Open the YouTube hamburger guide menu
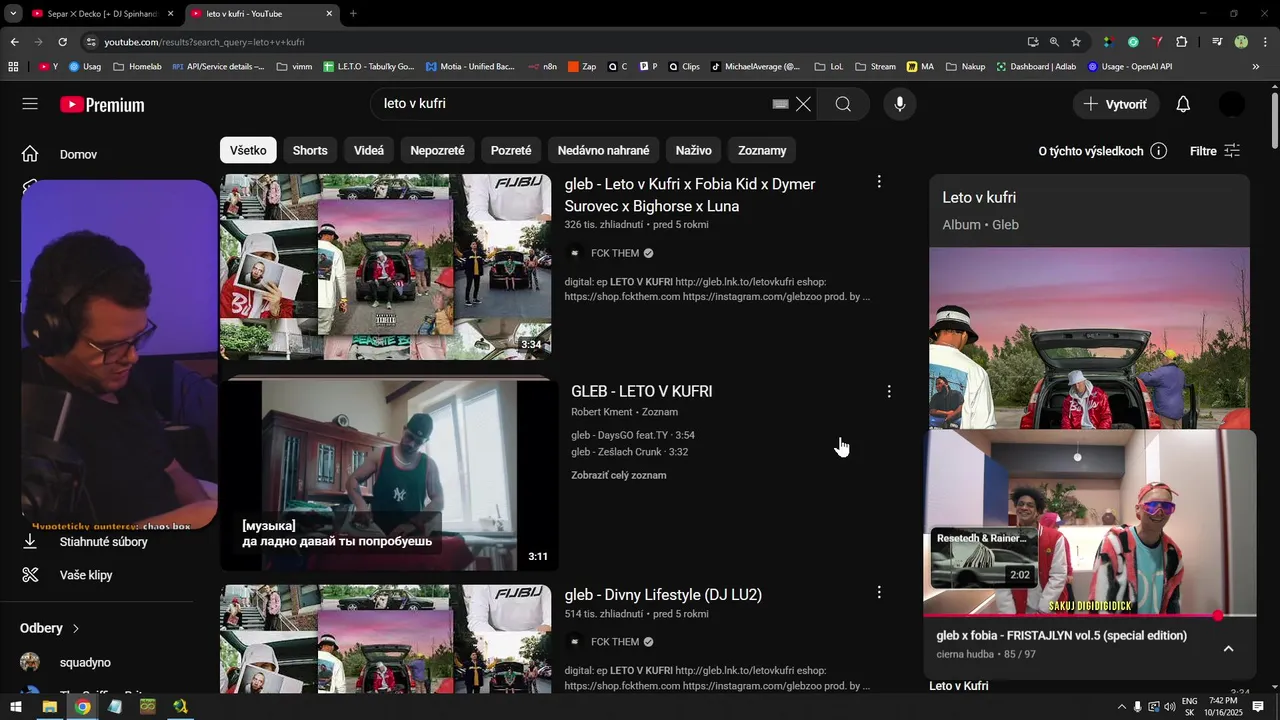 tap(30, 104)
